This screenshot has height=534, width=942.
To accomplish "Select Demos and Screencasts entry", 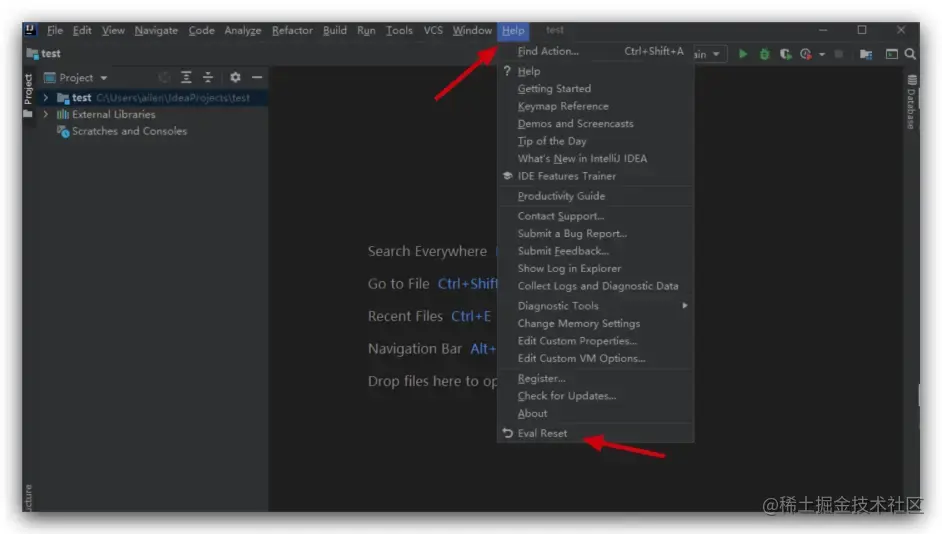I will point(595,123).
